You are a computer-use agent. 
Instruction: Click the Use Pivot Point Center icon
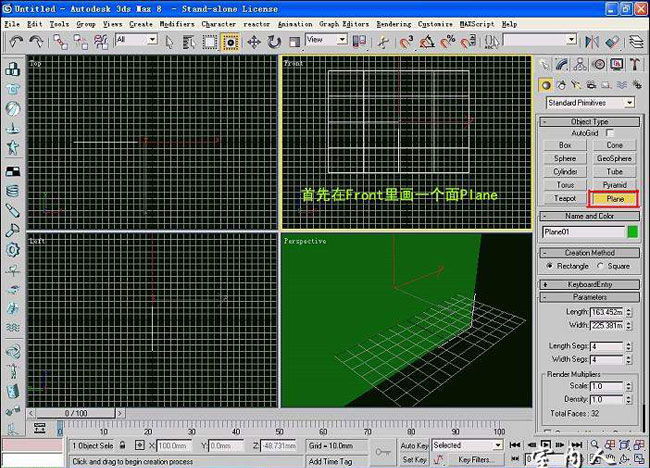(359, 41)
